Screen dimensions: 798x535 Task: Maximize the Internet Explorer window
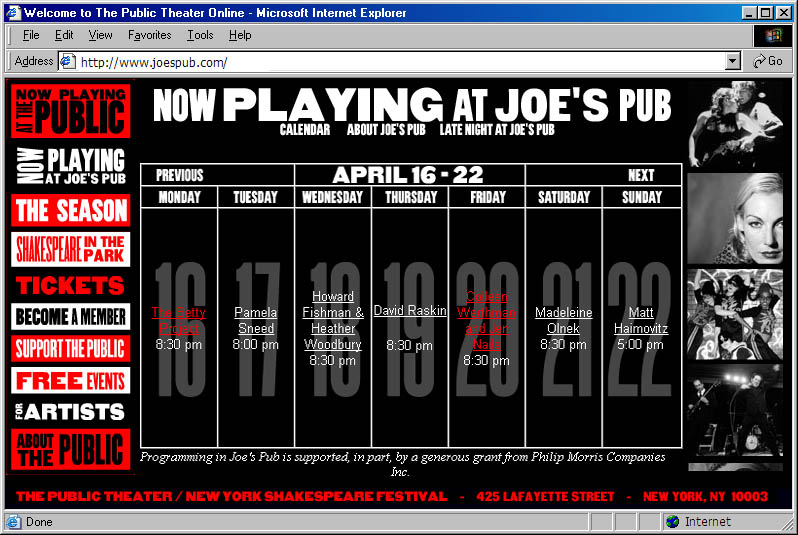765,13
